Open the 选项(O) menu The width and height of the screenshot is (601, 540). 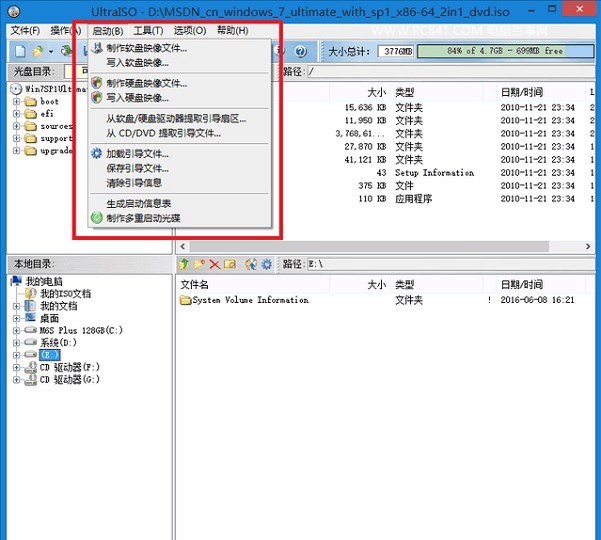pos(190,30)
